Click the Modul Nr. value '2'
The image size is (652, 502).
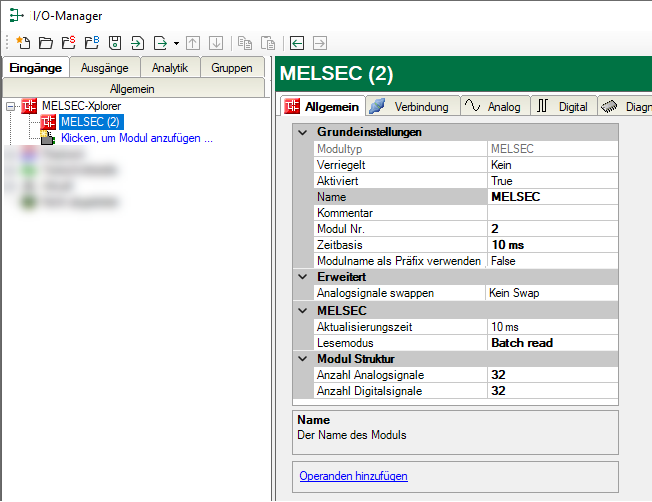(x=553, y=229)
